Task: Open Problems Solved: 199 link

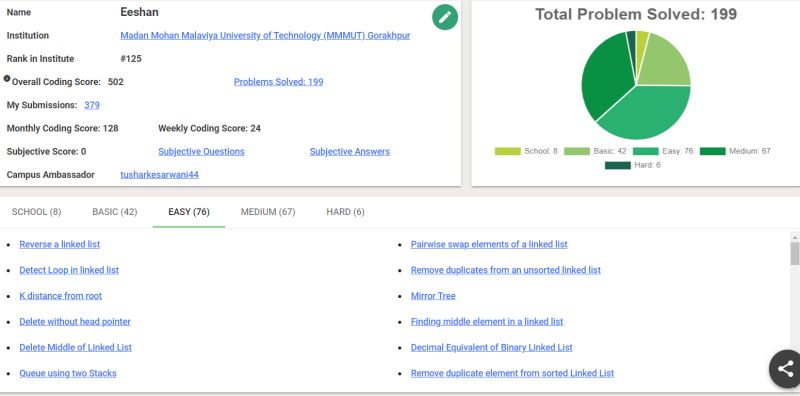Action: pos(279,82)
